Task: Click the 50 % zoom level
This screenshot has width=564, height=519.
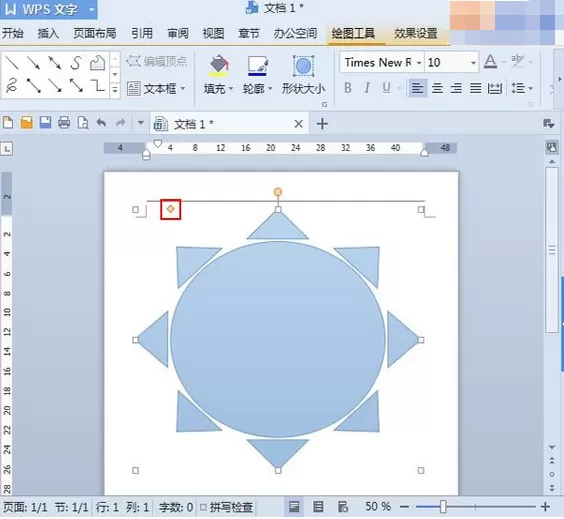Action: click(378, 506)
